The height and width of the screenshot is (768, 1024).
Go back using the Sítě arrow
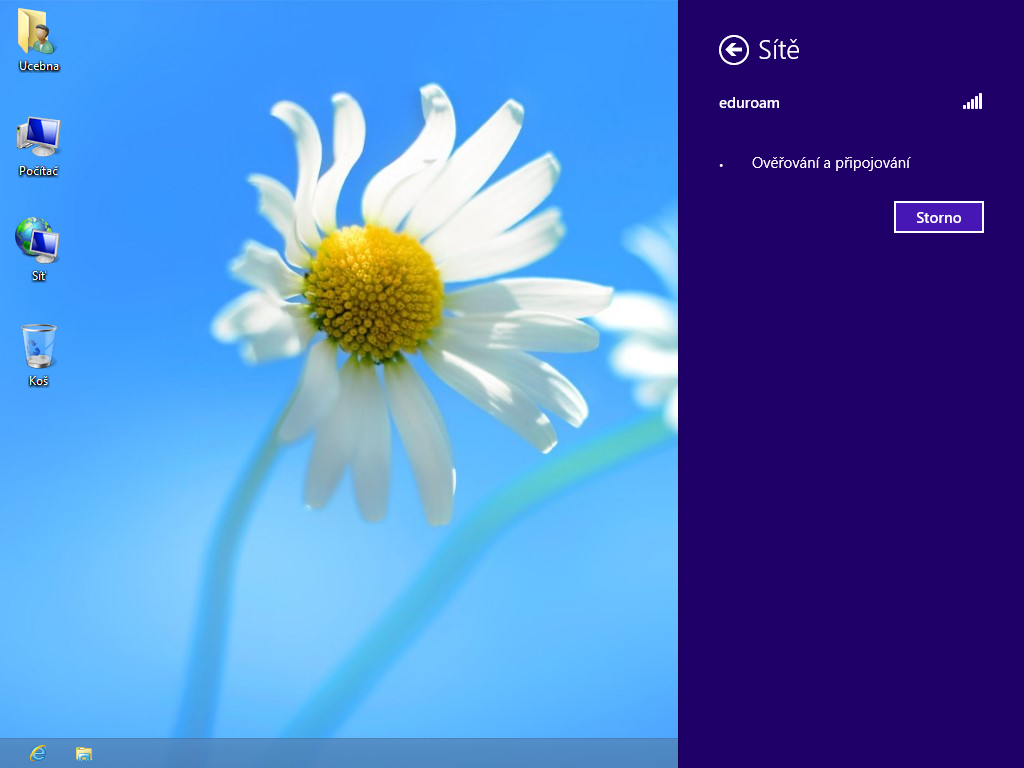[x=733, y=50]
